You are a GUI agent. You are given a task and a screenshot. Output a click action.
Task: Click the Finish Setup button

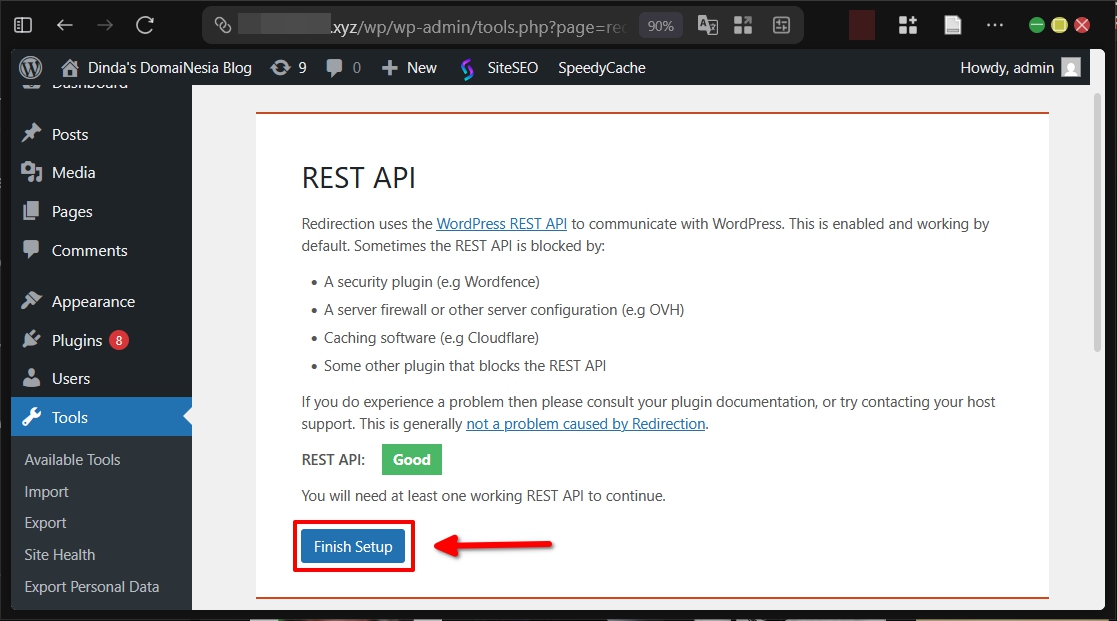(353, 546)
